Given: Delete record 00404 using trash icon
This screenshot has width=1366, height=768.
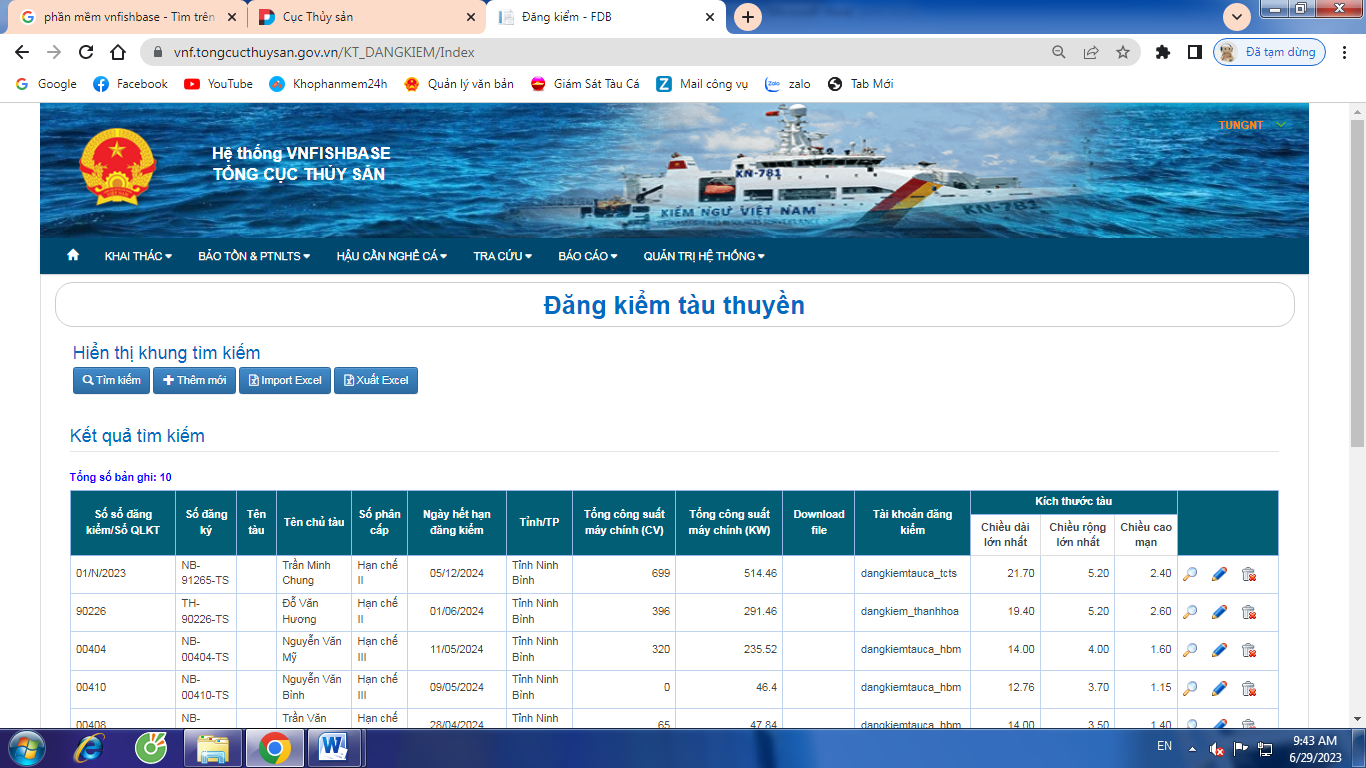Looking at the screenshot, I should click(x=1248, y=650).
